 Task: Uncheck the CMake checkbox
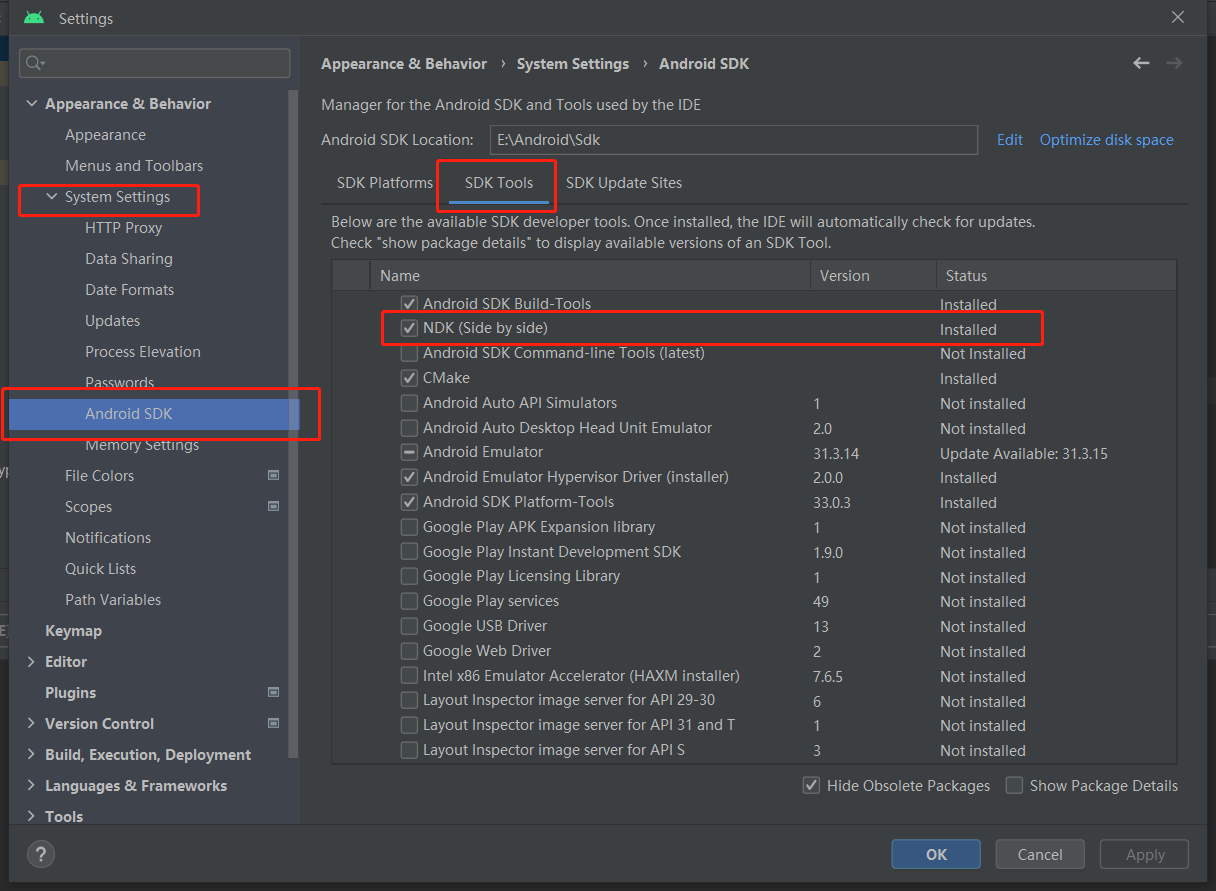(409, 378)
